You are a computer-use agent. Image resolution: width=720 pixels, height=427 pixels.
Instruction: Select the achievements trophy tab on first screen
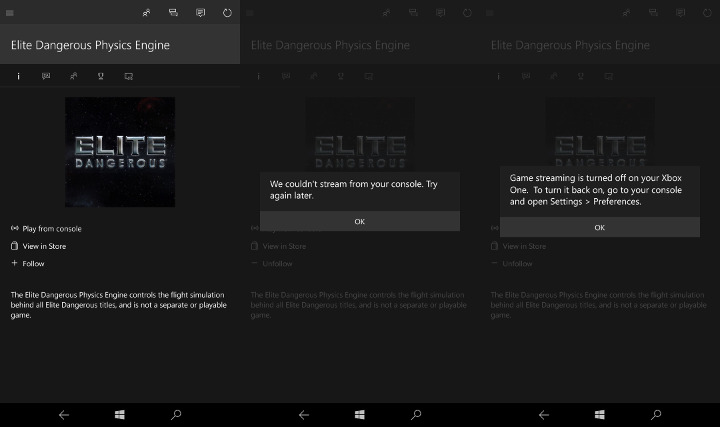point(101,76)
